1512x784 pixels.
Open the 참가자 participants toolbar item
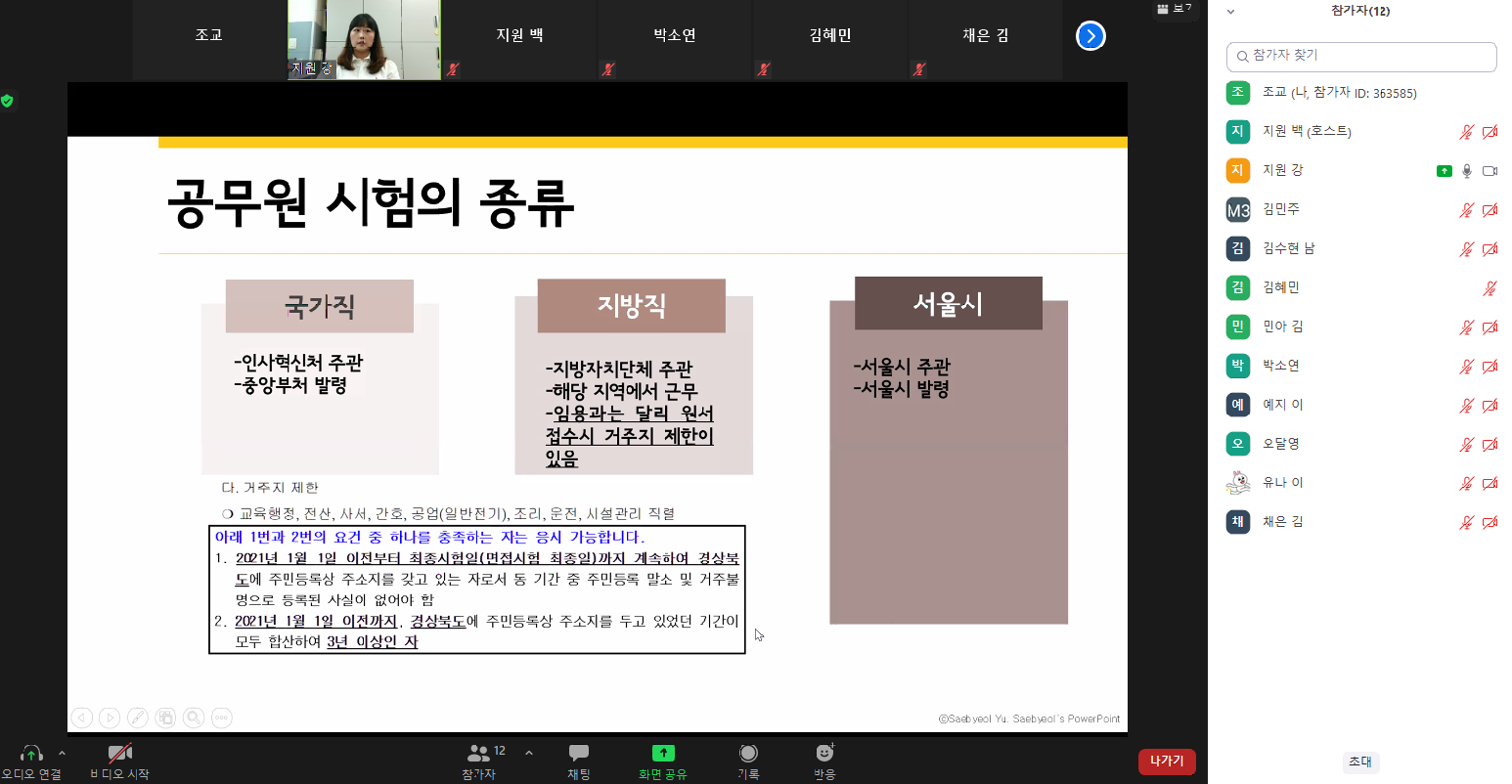point(479,754)
